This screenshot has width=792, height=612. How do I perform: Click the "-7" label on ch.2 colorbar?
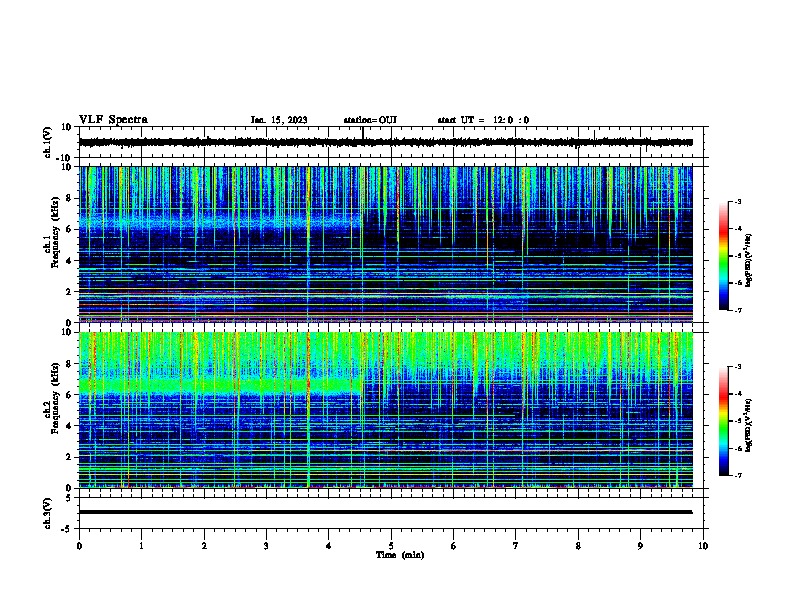pyautogui.click(x=738, y=475)
